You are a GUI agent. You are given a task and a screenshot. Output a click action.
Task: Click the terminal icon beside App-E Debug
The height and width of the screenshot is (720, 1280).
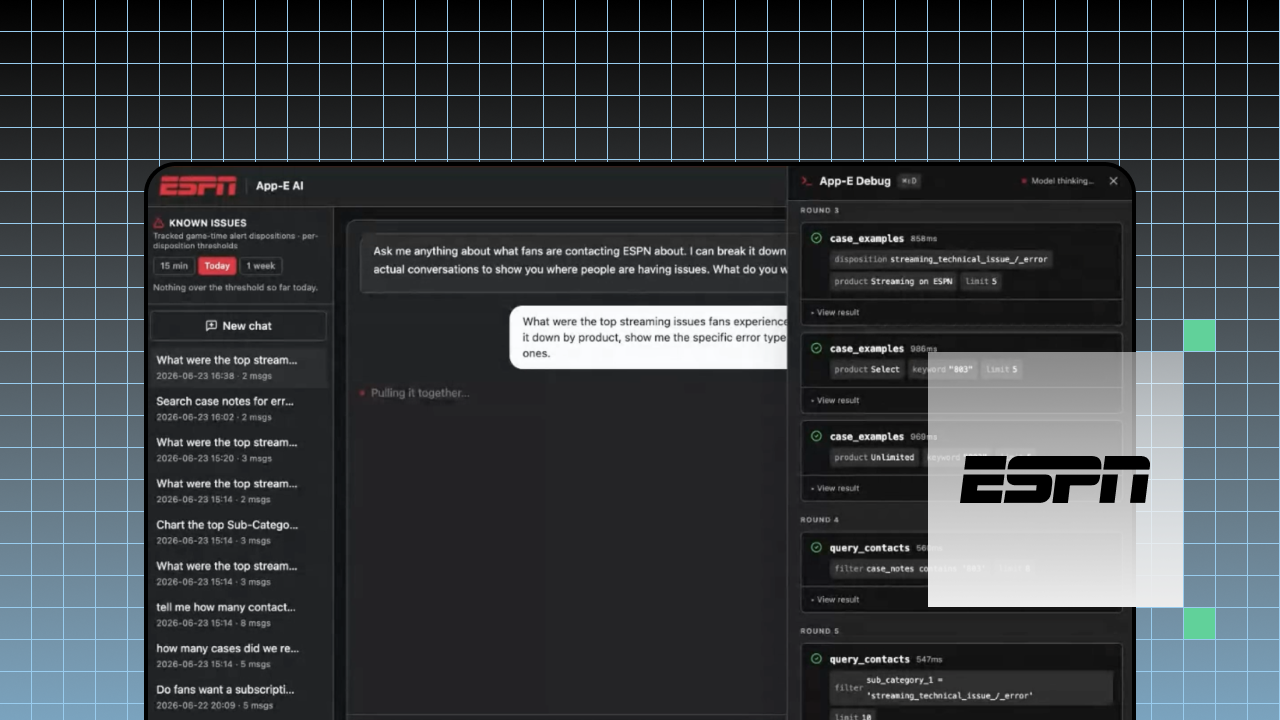806,181
